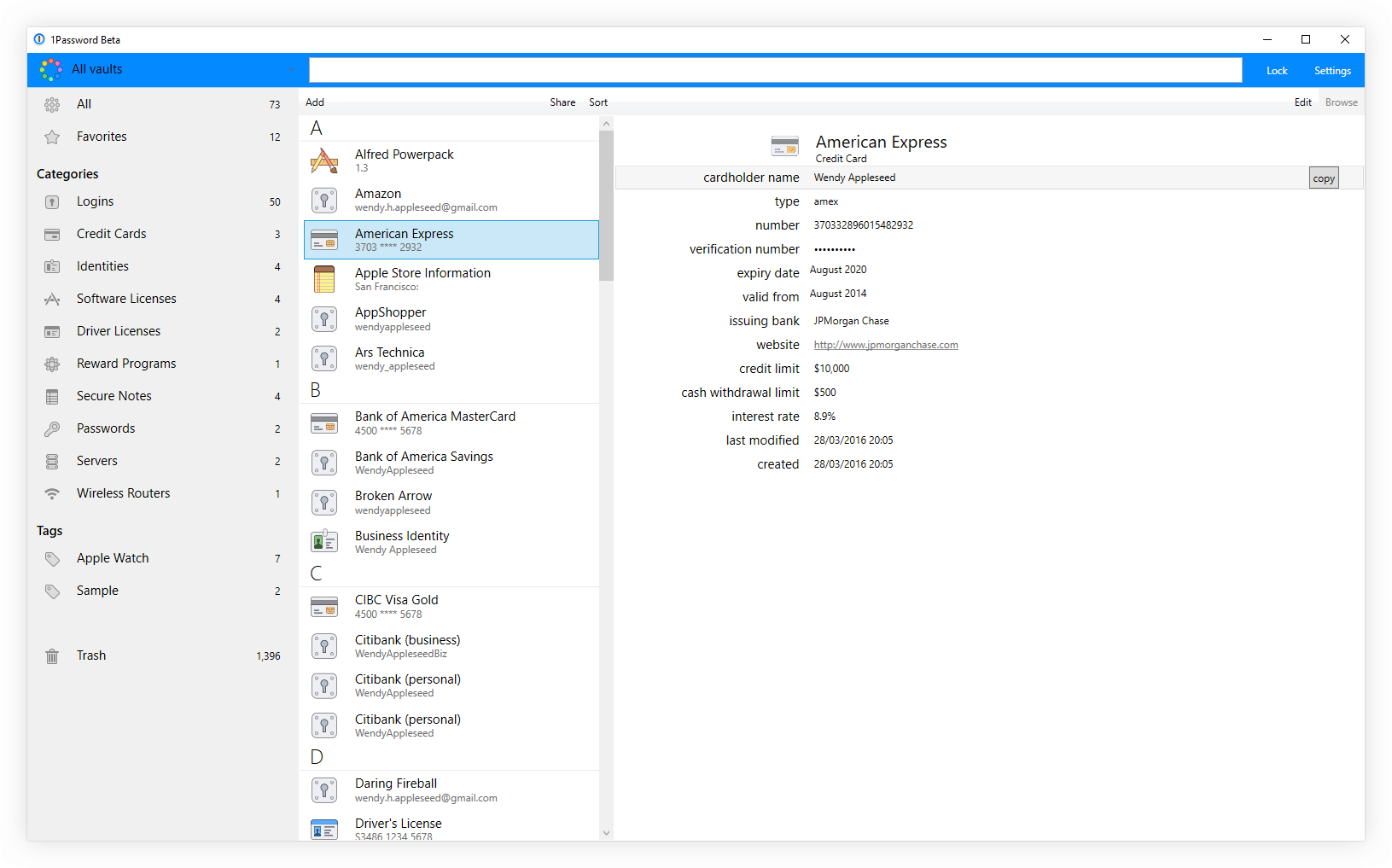The width and height of the screenshot is (1392, 868).
Task: Click the Identities category icon
Action: (52, 267)
